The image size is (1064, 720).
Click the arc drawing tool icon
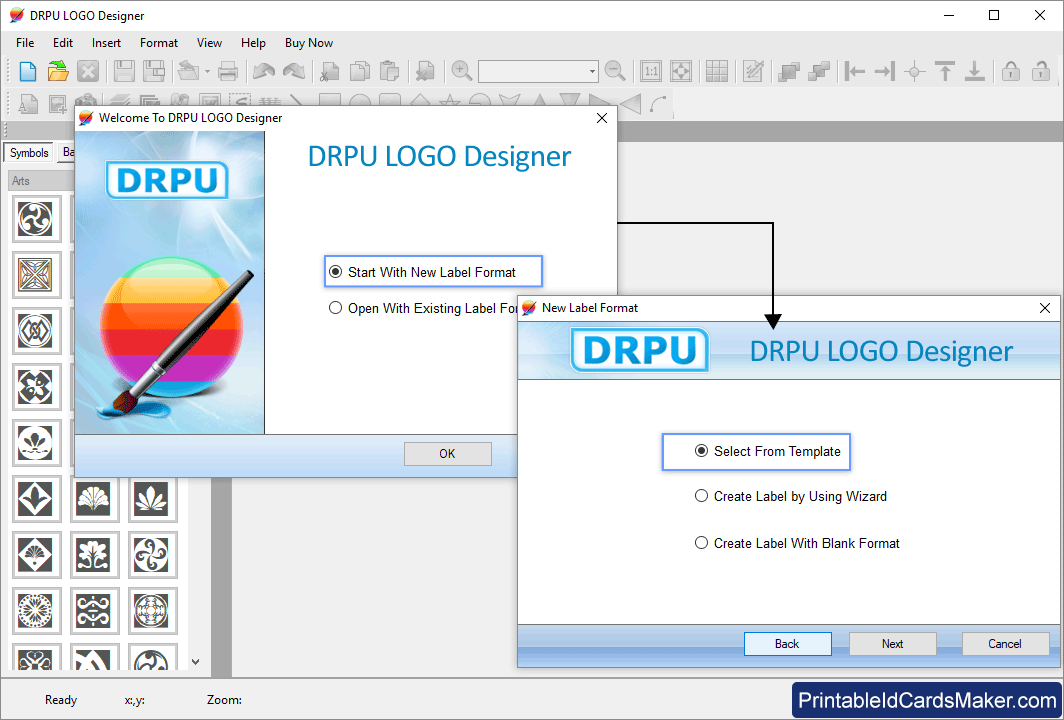pos(658,104)
